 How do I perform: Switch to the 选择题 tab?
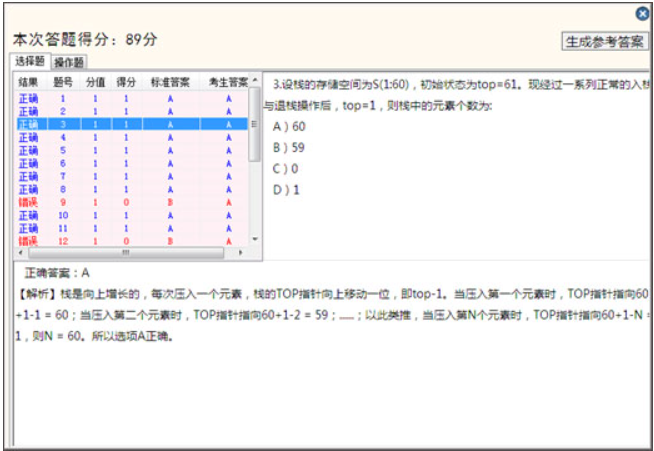(30, 61)
